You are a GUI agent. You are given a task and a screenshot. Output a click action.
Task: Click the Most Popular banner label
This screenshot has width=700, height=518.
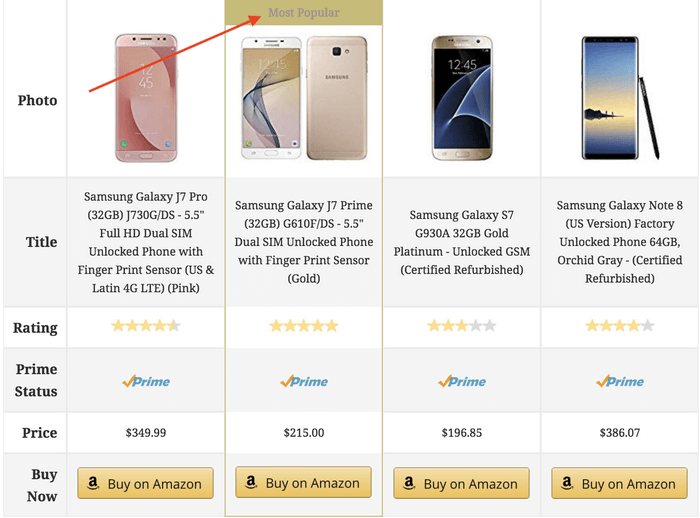[x=304, y=14]
